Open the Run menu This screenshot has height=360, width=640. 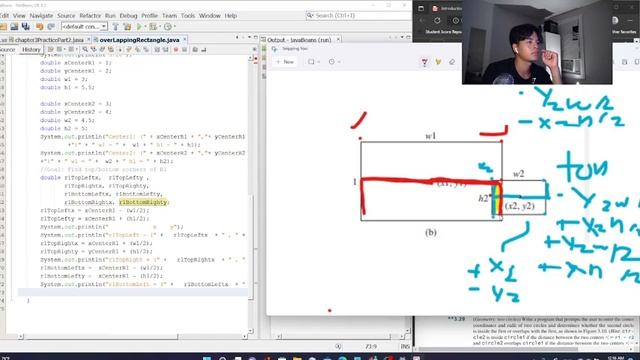coord(110,16)
